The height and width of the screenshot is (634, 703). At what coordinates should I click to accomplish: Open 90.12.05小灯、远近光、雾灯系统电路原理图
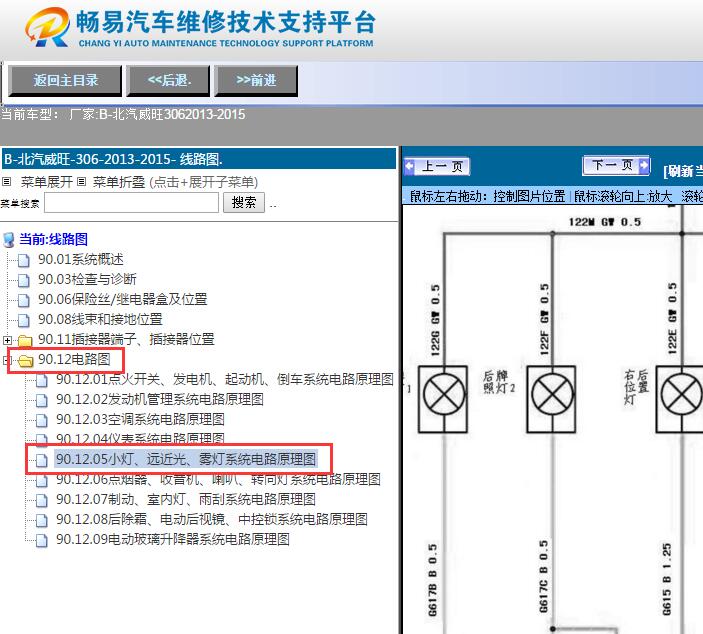click(186, 459)
